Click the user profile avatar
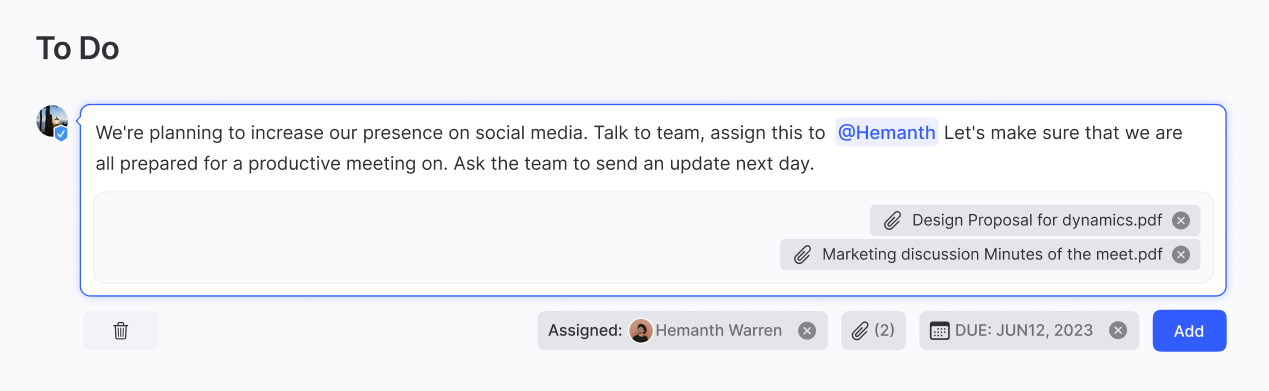The width and height of the screenshot is (1269, 391). 52,121
